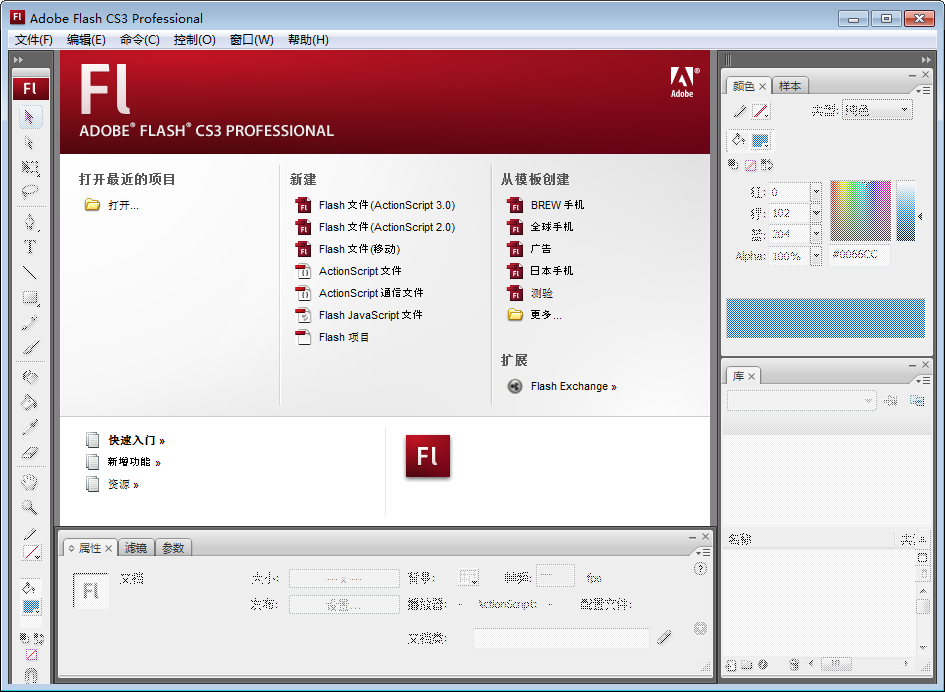
Task: Select the Zoom magnifier tool
Action: [30, 507]
